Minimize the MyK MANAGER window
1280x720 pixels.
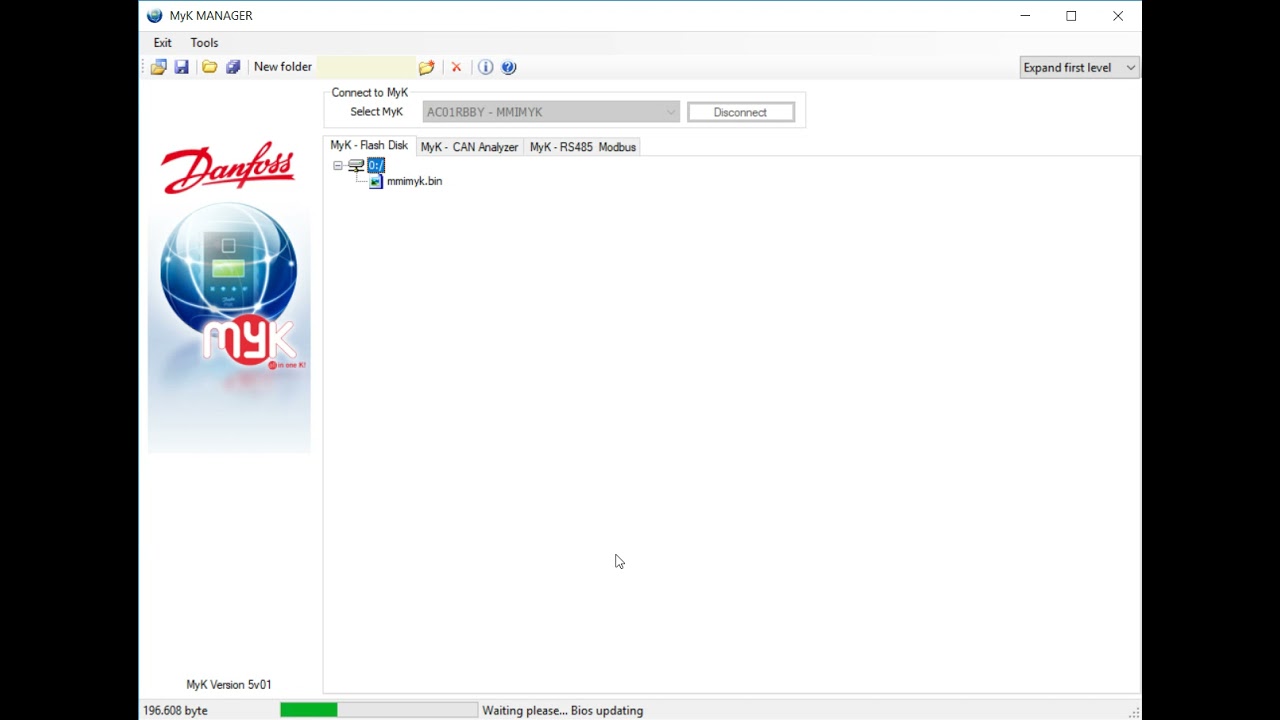pyautogui.click(x=1025, y=16)
